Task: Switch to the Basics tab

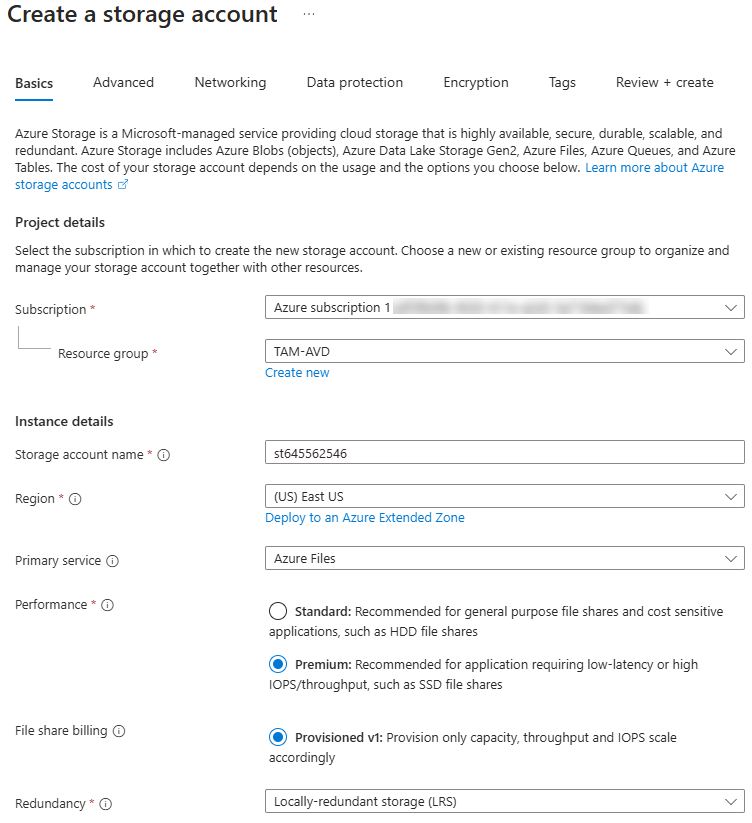Action: click(x=34, y=83)
